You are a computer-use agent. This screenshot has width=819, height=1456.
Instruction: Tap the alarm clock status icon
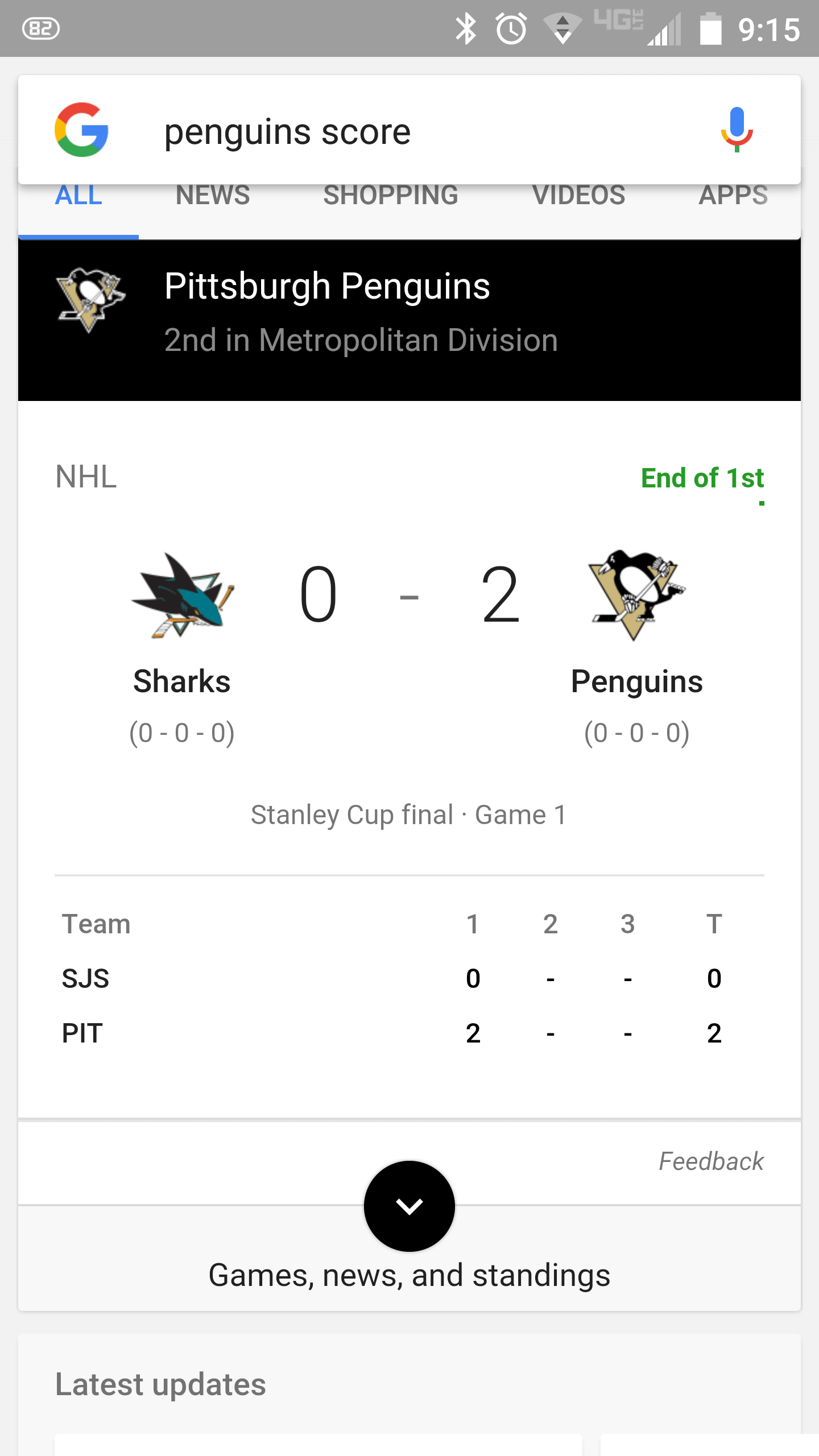tap(511, 28)
